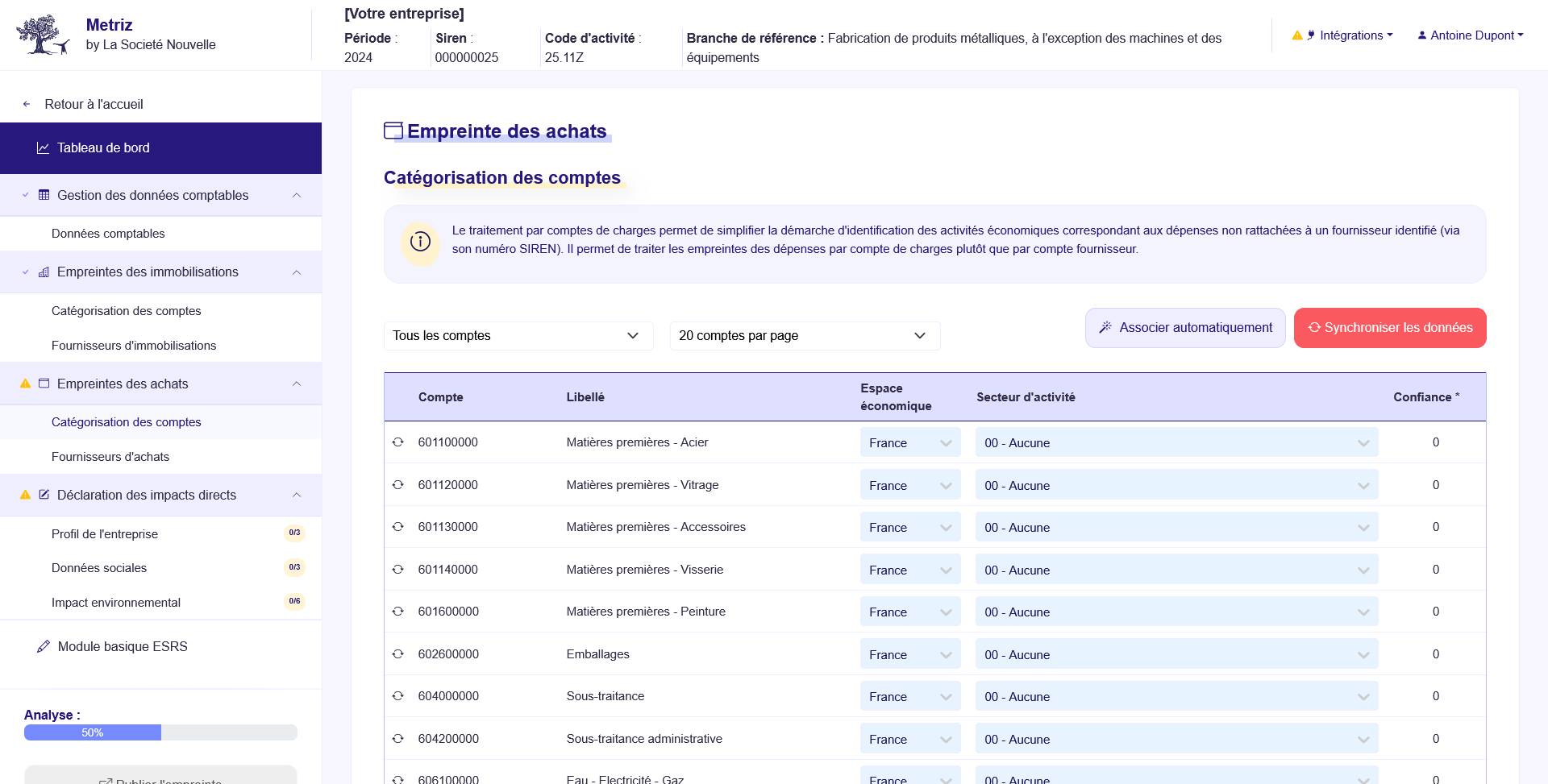Image resolution: width=1548 pixels, height=784 pixels.
Task: Click the 0/3 badge next to Profil de l'entreprise
Action: click(294, 533)
